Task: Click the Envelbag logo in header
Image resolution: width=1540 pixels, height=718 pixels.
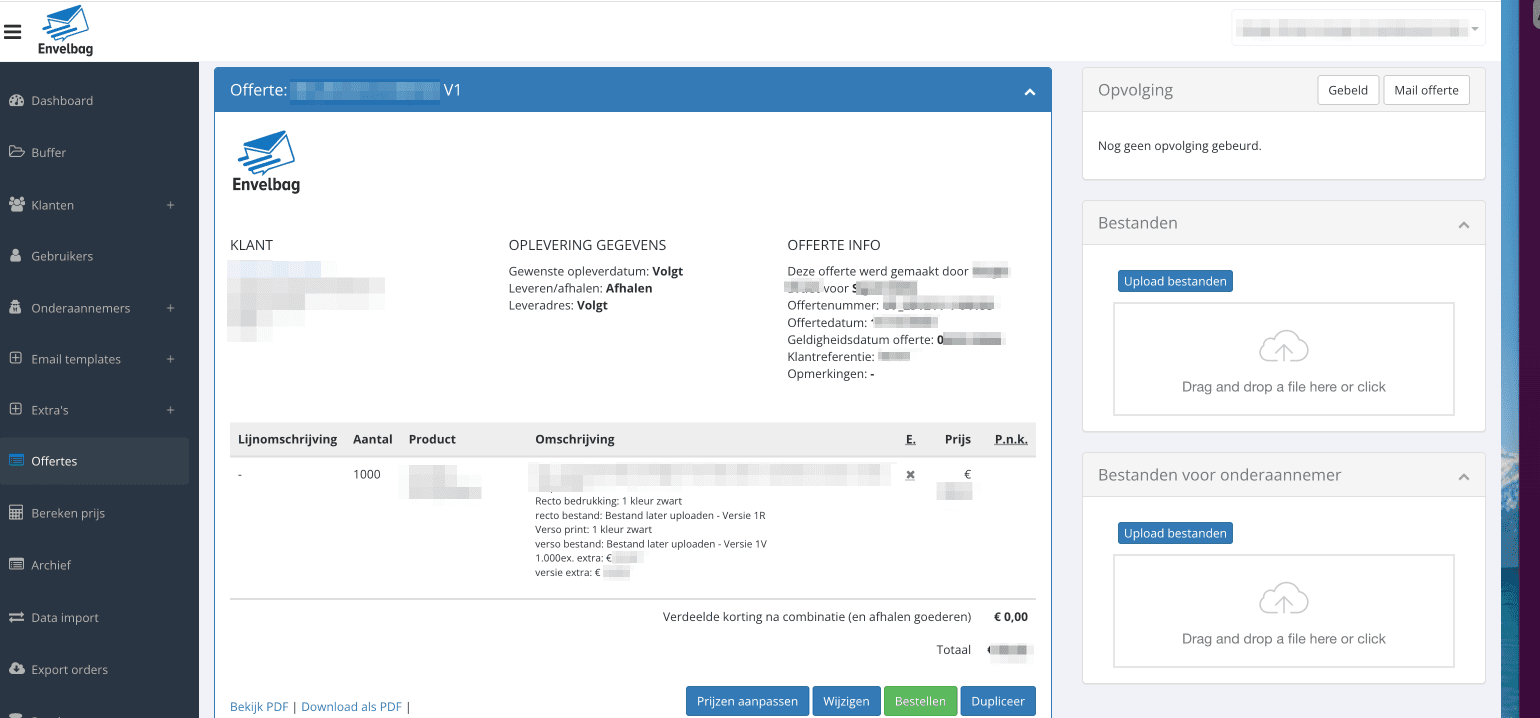Action: tap(65, 31)
